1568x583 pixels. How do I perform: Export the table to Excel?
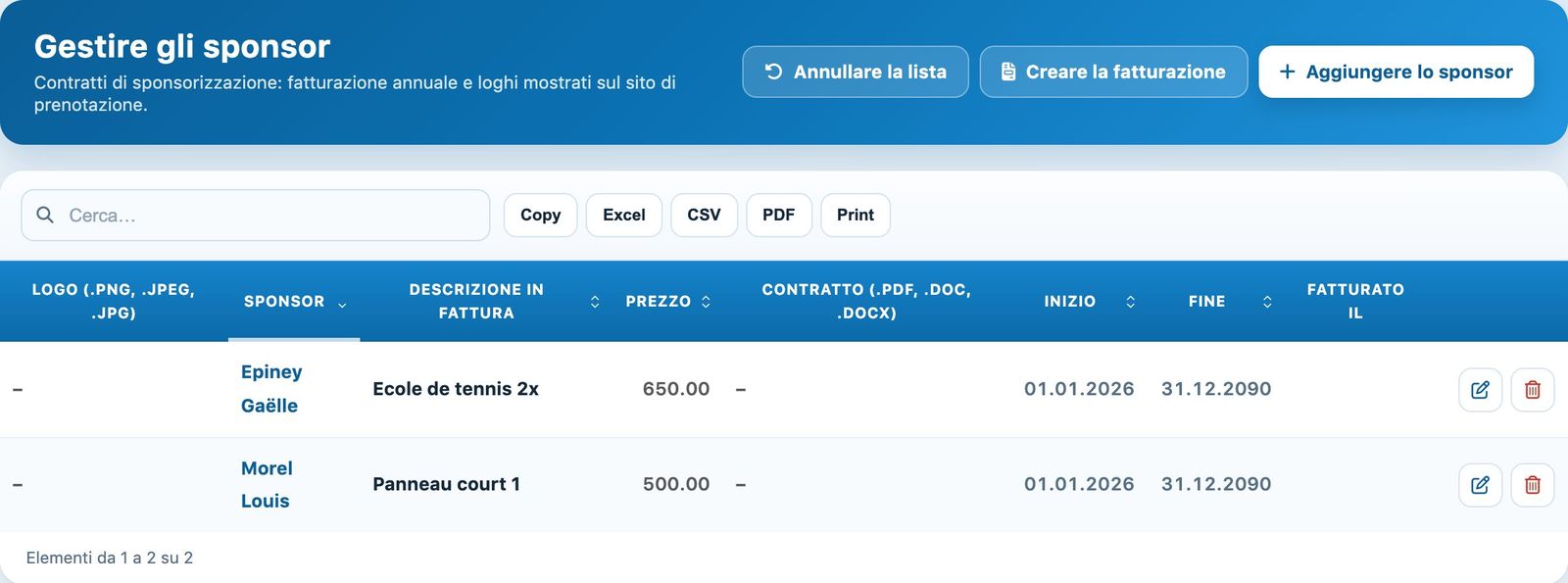click(x=624, y=216)
